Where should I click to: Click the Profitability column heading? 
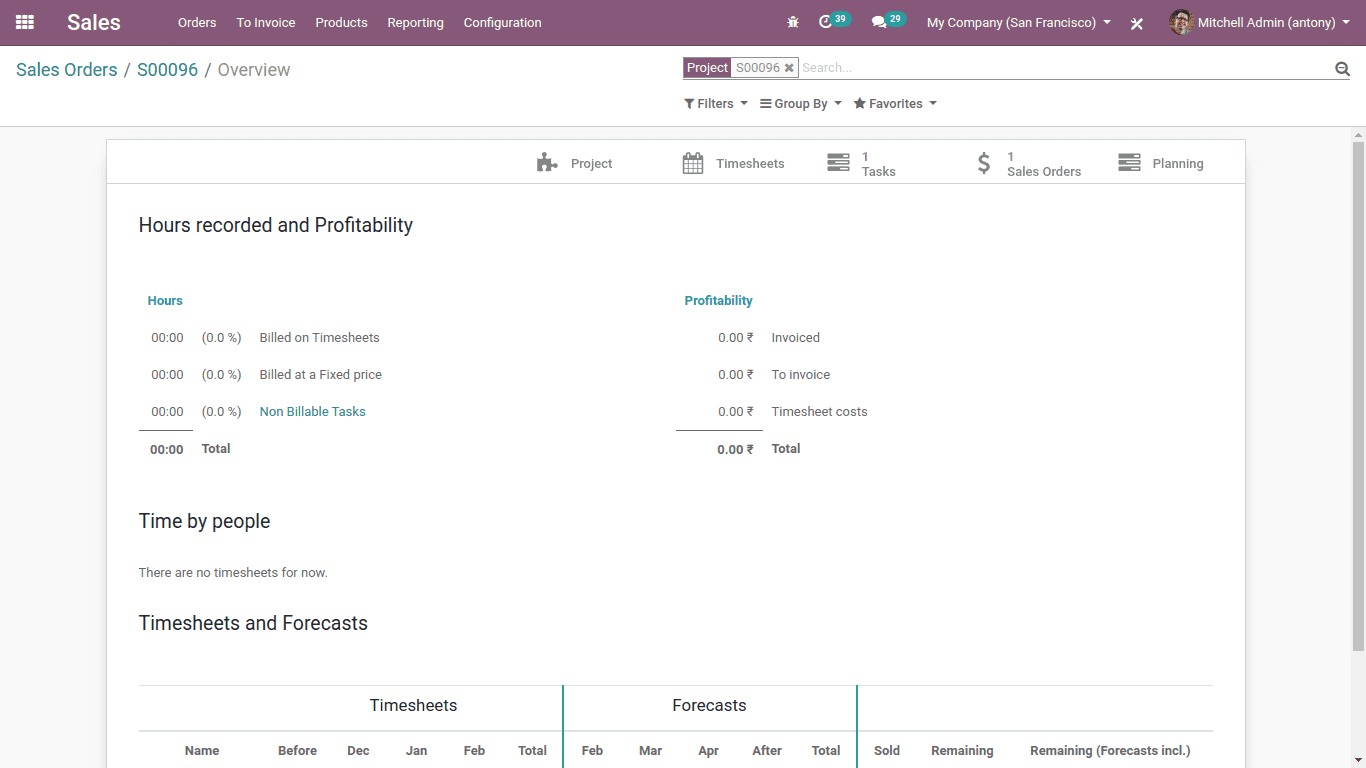pyautogui.click(x=719, y=301)
